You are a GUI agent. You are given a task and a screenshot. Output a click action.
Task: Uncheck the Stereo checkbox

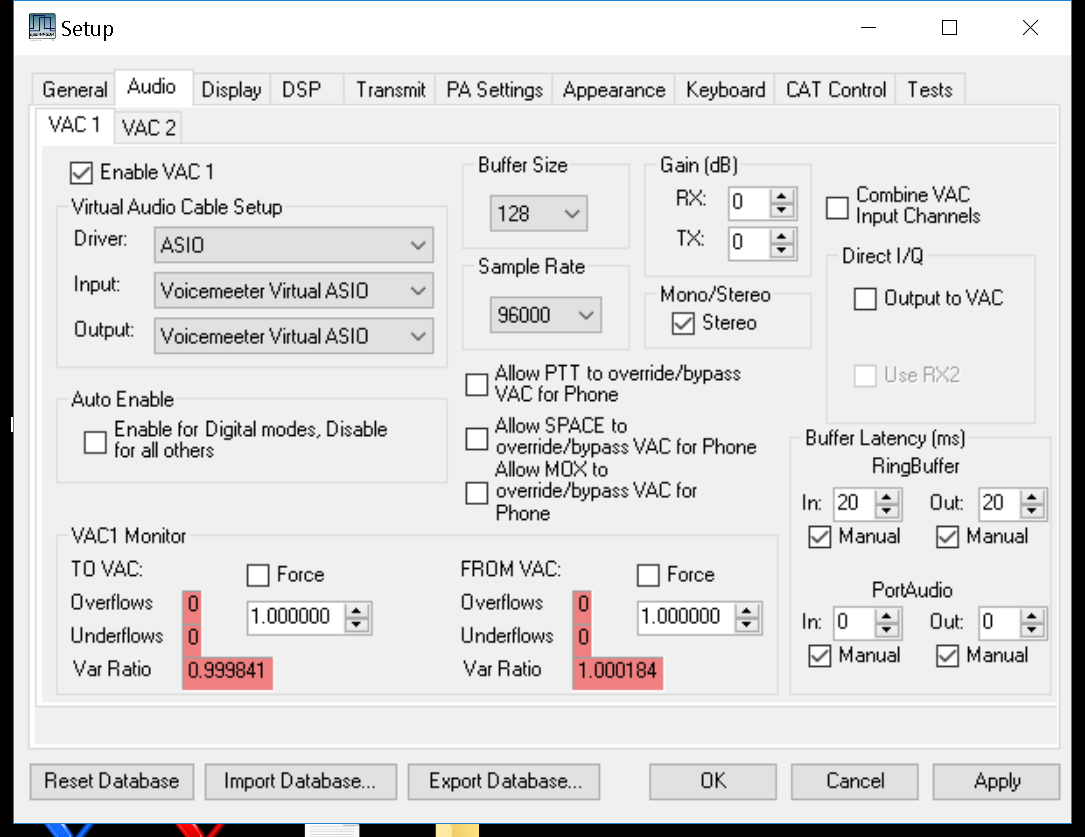click(684, 324)
